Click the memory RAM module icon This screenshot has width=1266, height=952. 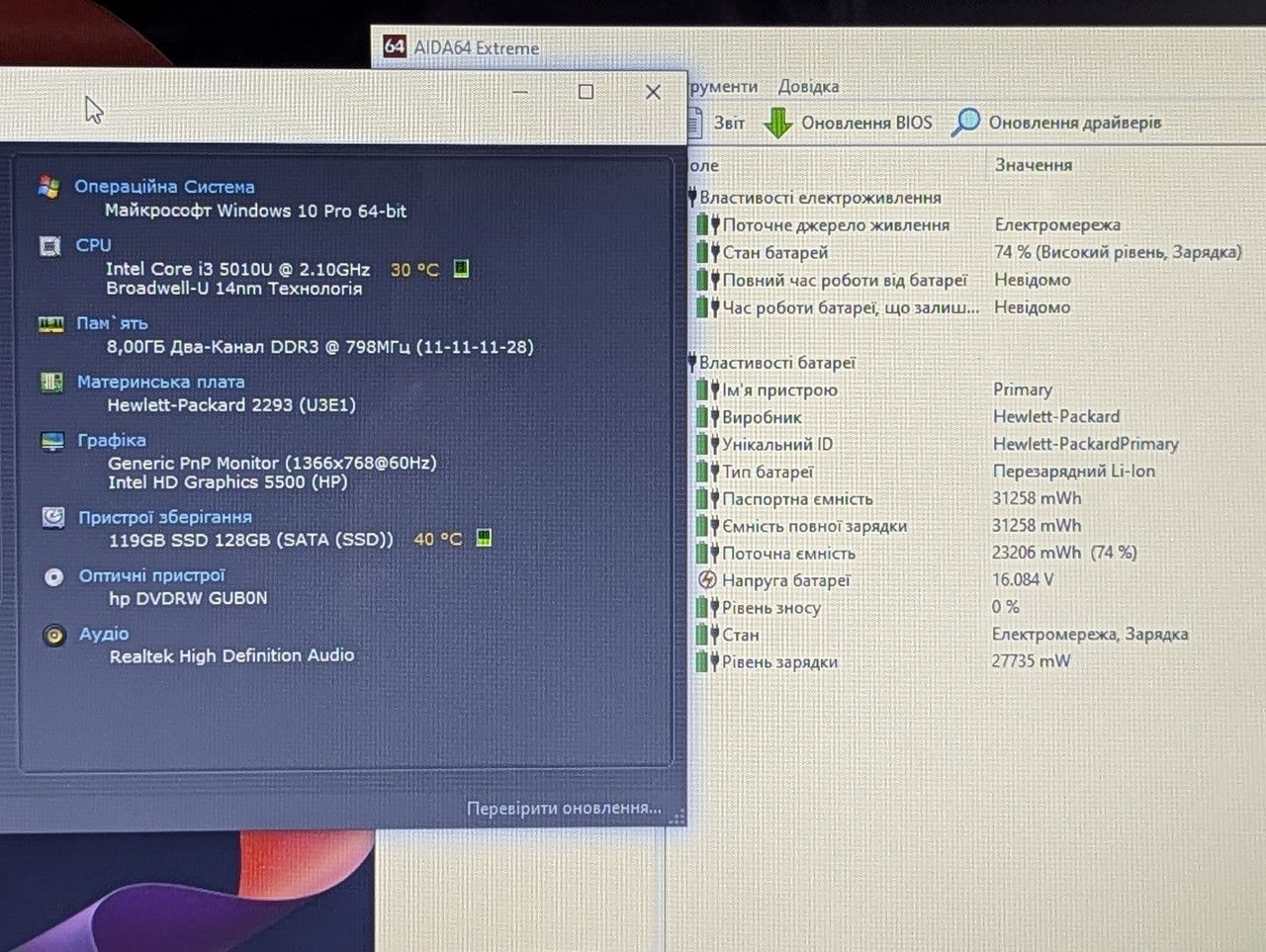[50, 323]
